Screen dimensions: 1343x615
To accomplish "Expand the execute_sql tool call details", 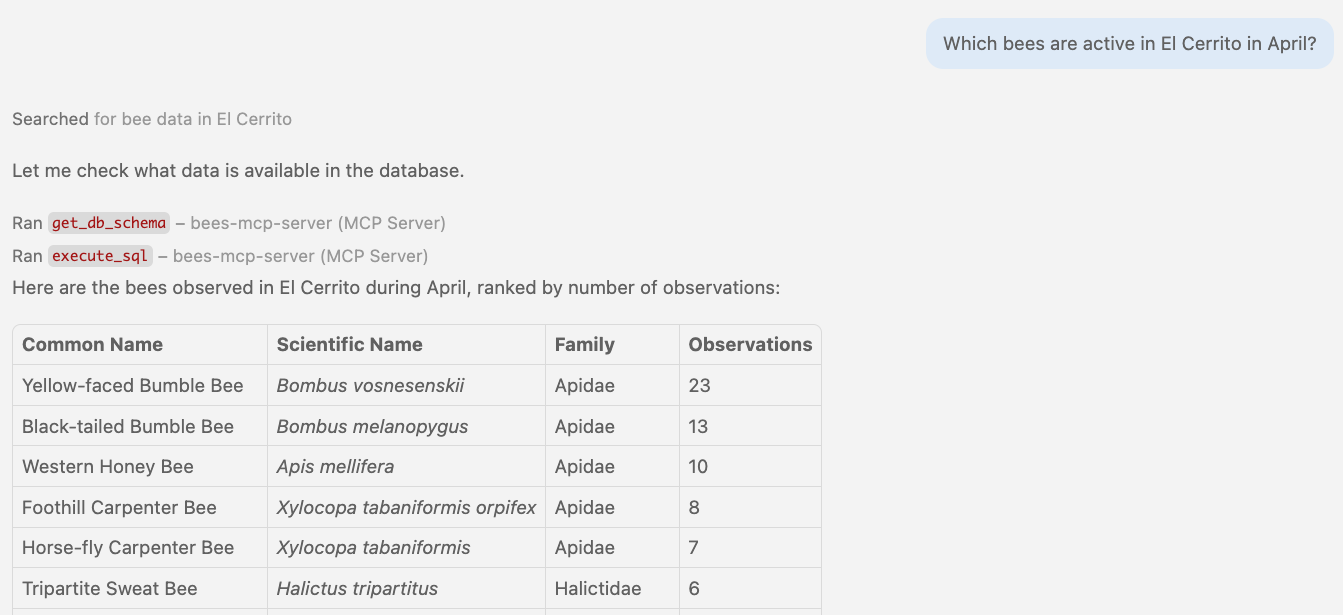I will [100, 255].
